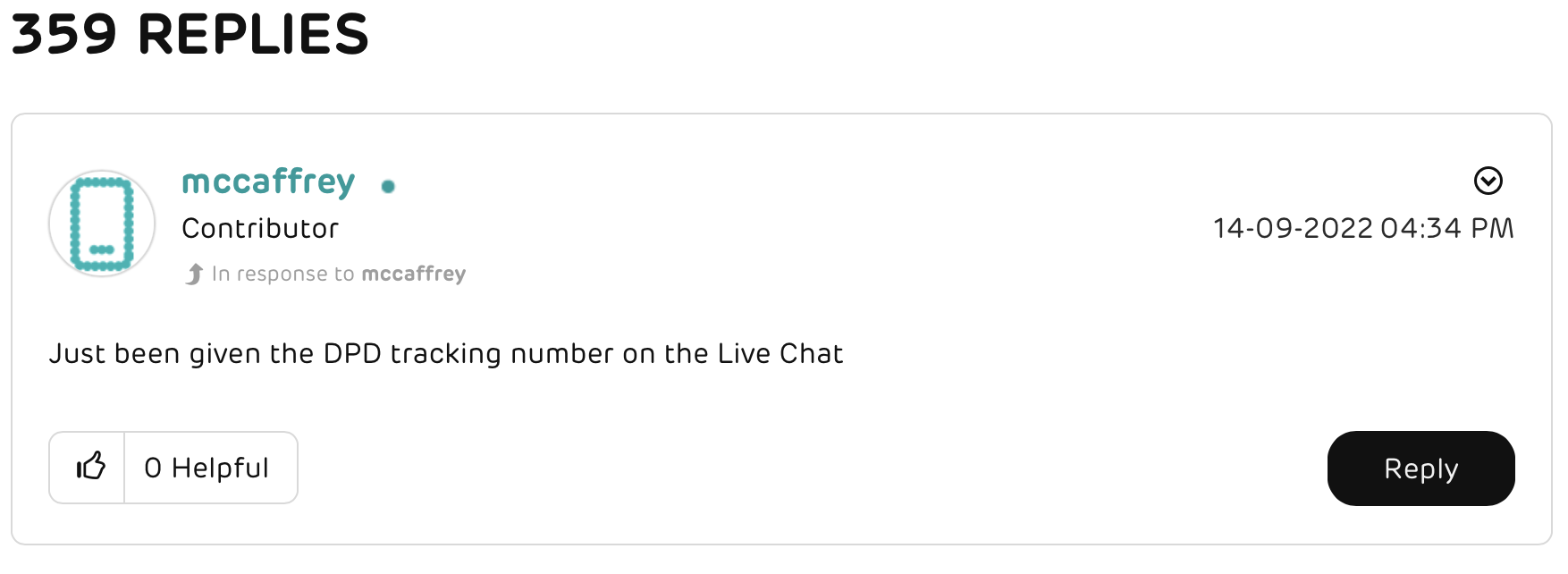
Task: Click the 04:34 PM post time
Action: [x=1447, y=228]
